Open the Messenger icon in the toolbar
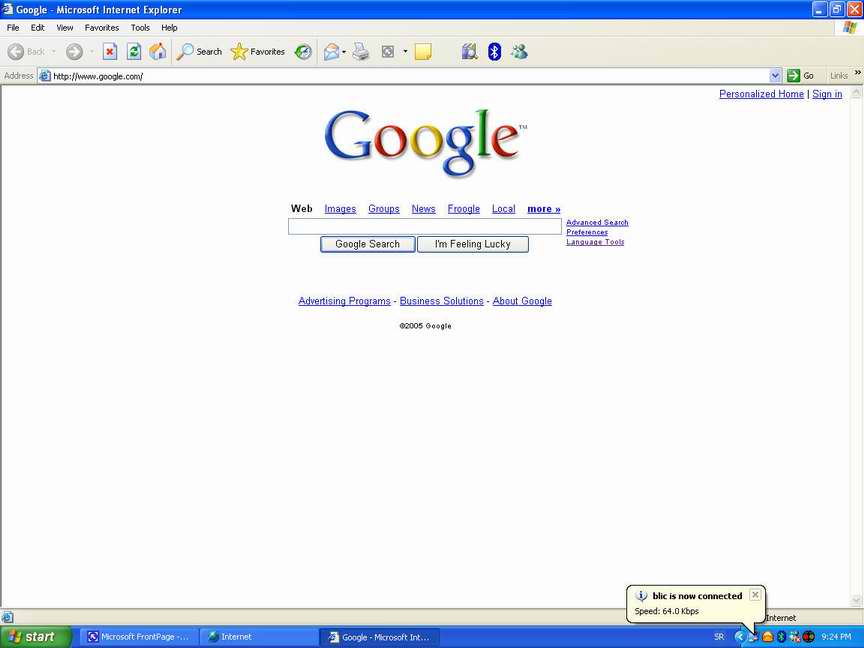The width and height of the screenshot is (864, 648). [519, 52]
